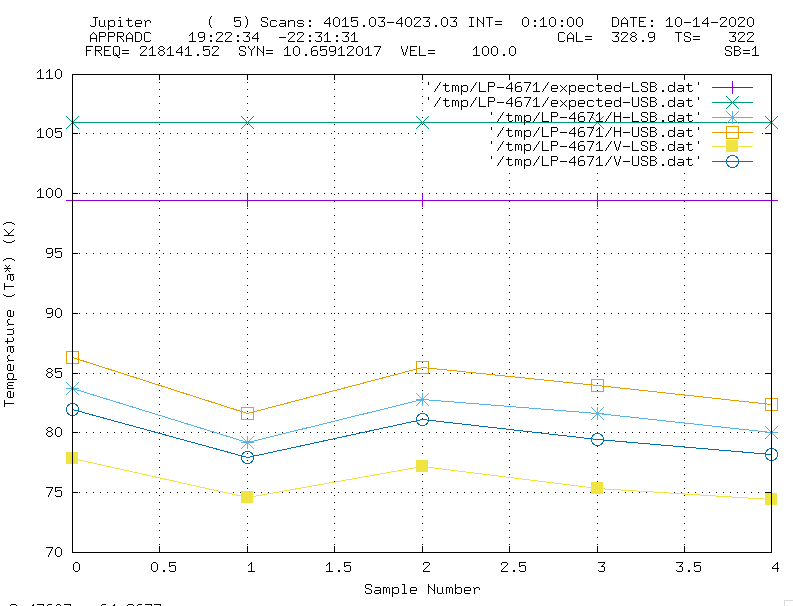Image resolution: width=793 pixels, height=606 pixels.
Task: Select the H-USB orange square at sample 1
Action: pyautogui.click(x=247, y=413)
